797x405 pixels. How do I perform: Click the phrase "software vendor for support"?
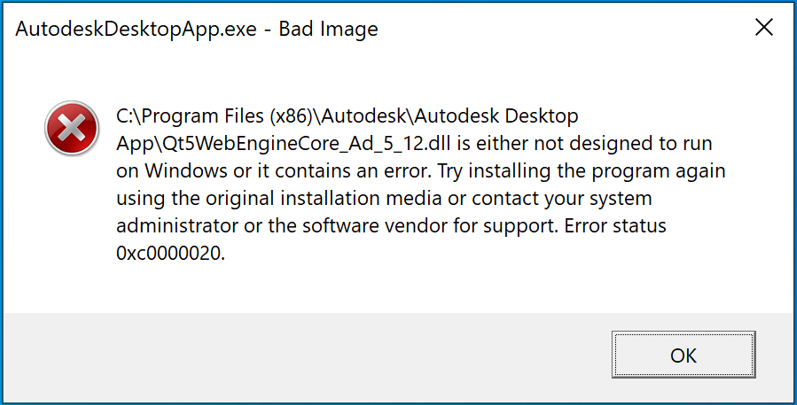436,226
